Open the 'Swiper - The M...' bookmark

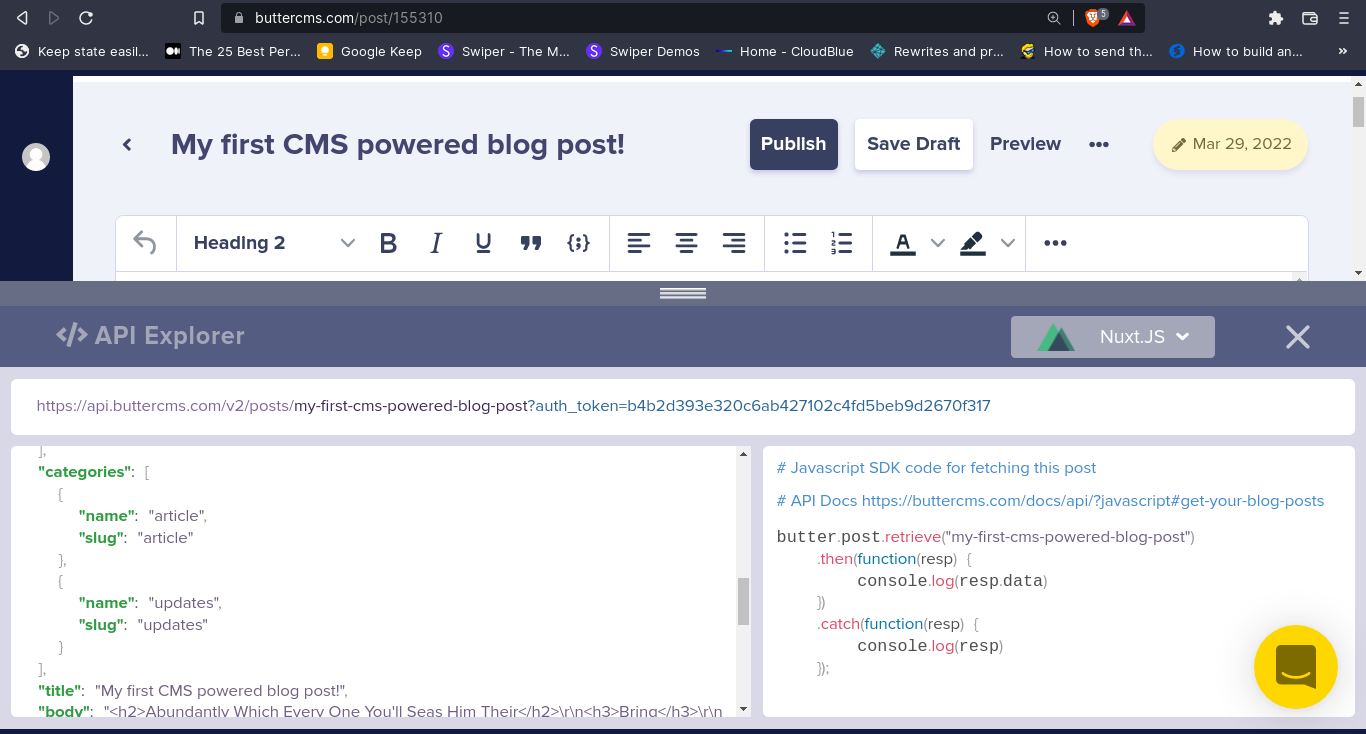point(505,51)
